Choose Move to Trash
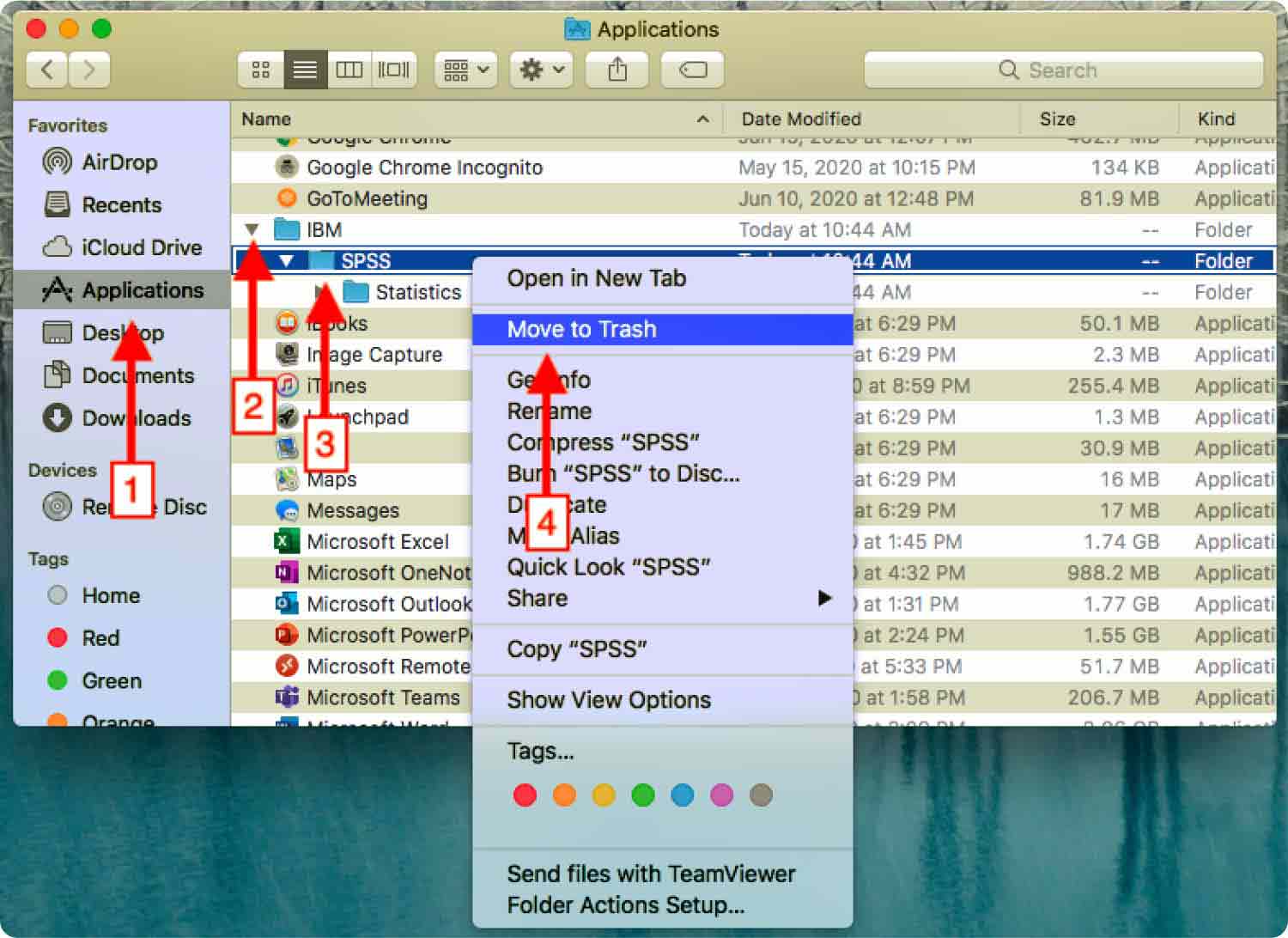This screenshot has width=1288, height=938. click(x=662, y=329)
